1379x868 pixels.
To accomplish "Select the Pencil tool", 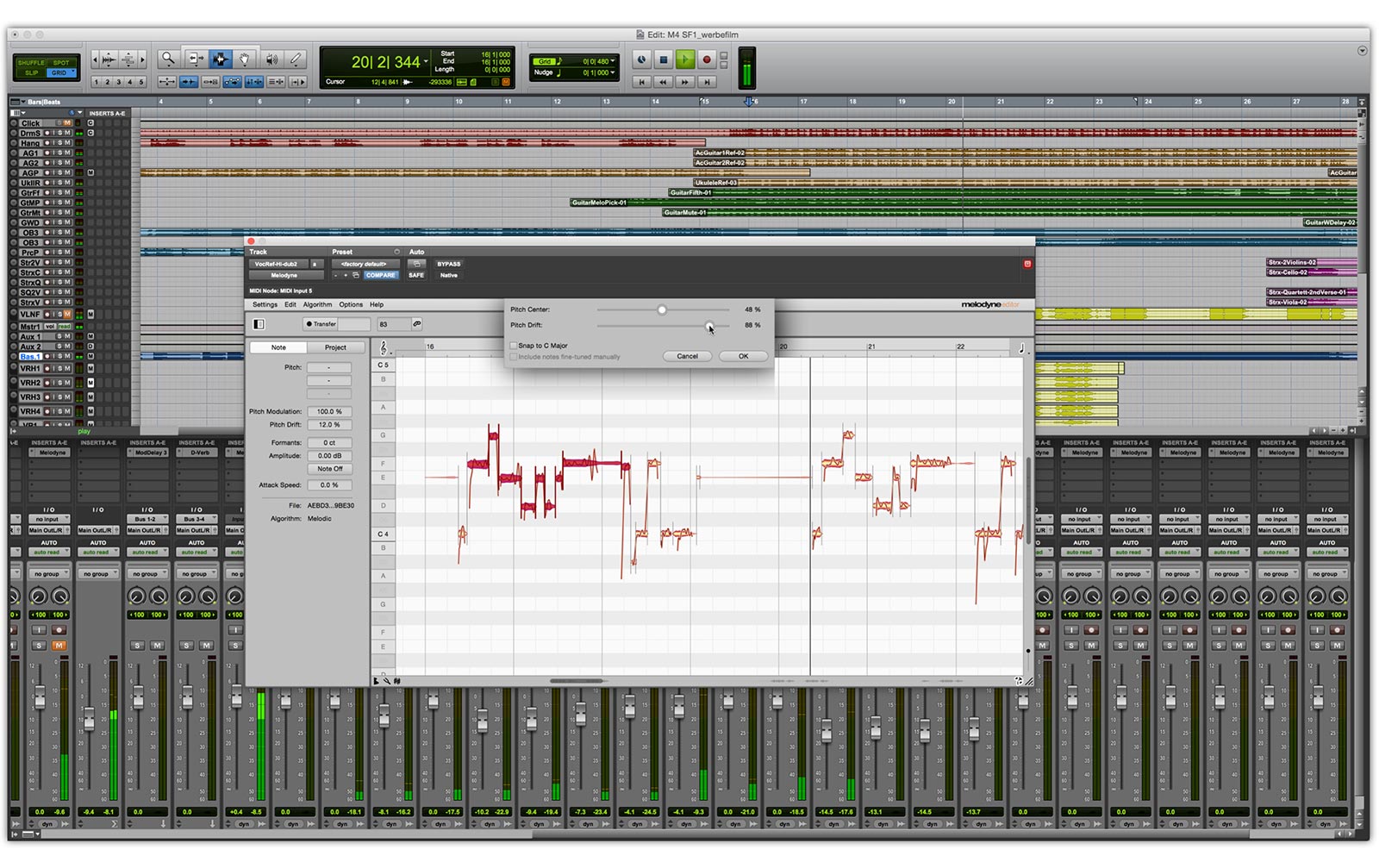I will coord(296,59).
